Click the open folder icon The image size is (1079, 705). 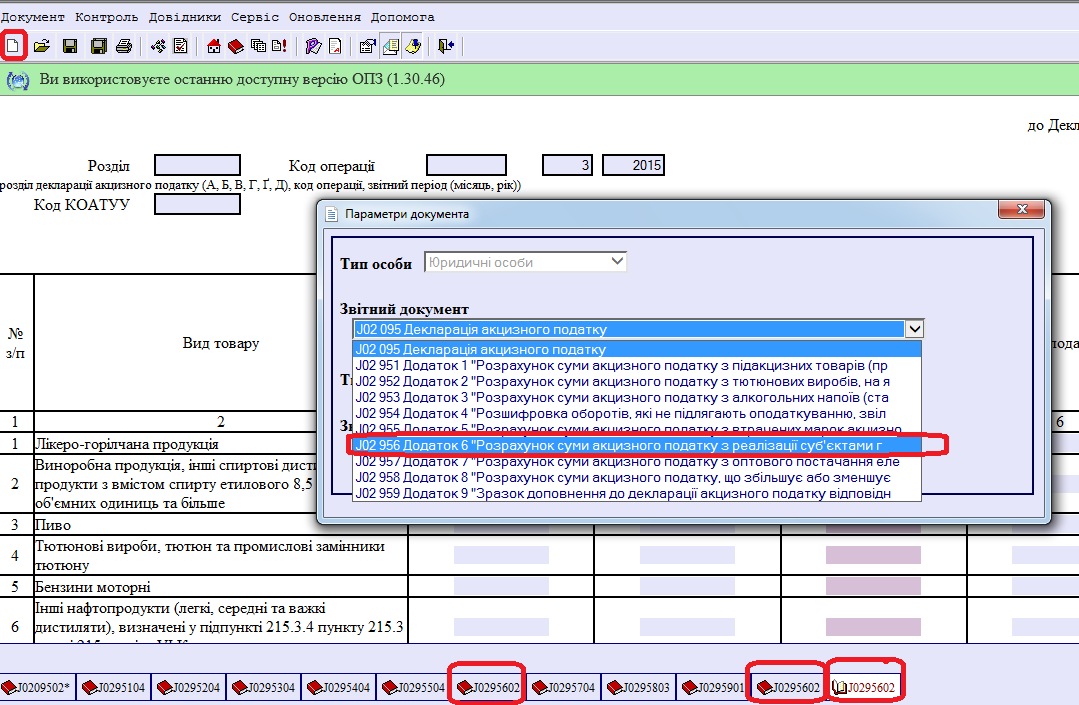(42, 46)
